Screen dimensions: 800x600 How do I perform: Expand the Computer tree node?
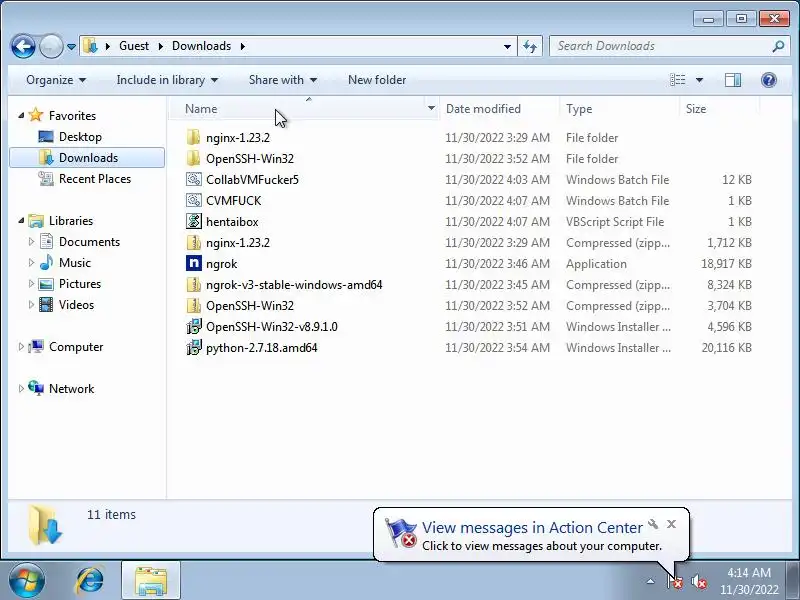point(21,346)
